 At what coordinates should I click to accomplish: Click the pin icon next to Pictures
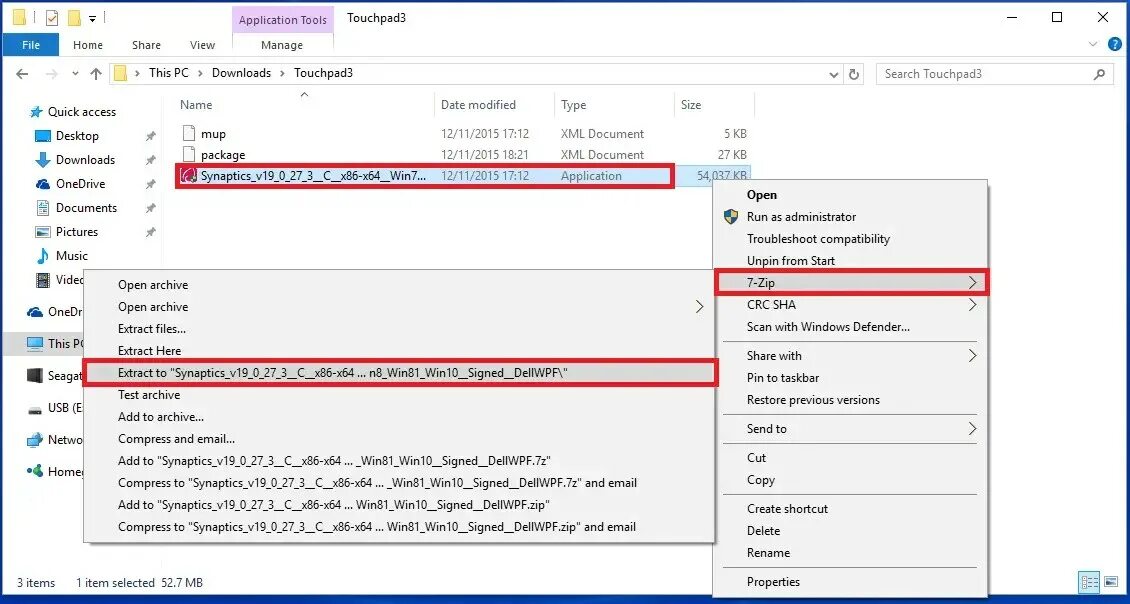coord(151,232)
